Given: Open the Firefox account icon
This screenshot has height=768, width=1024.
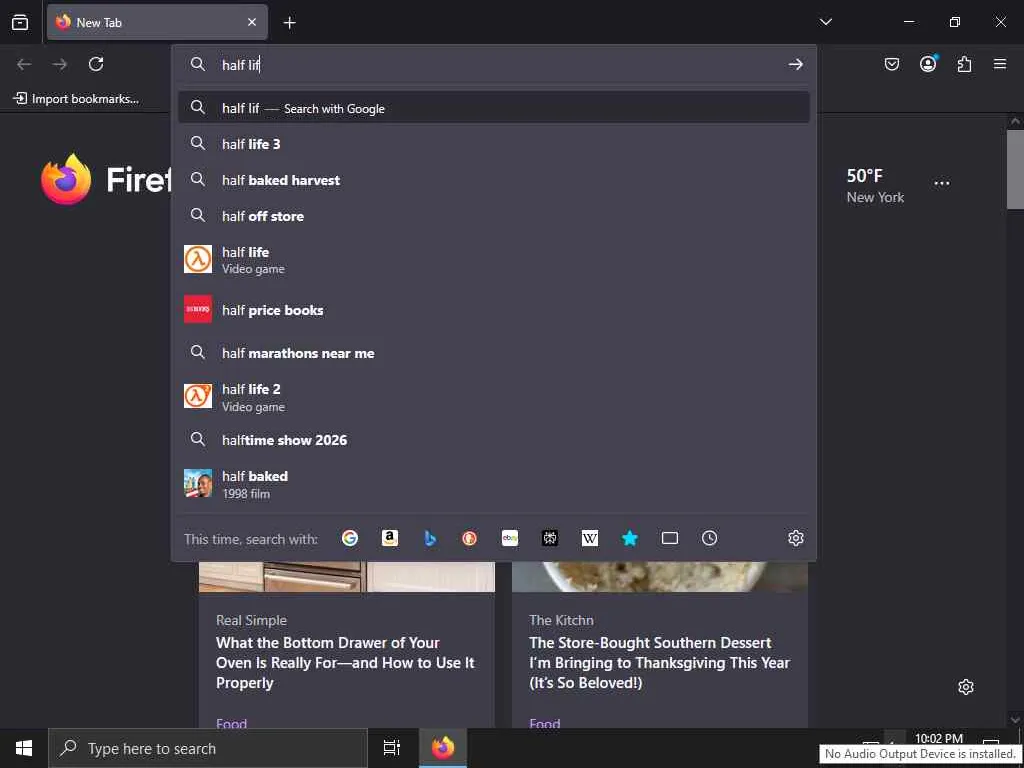Looking at the screenshot, I should (x=928, y=64).
